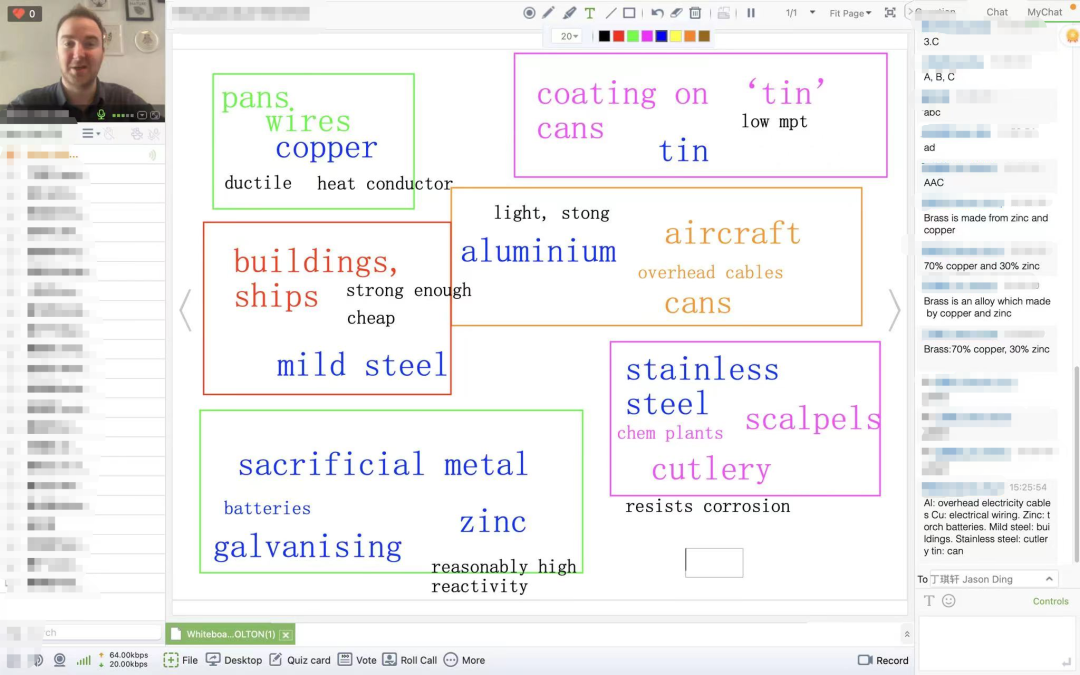The width and height of the screenshot is (1080, 675).
Task: Insert emoji in chat
Action: [949, 601]
